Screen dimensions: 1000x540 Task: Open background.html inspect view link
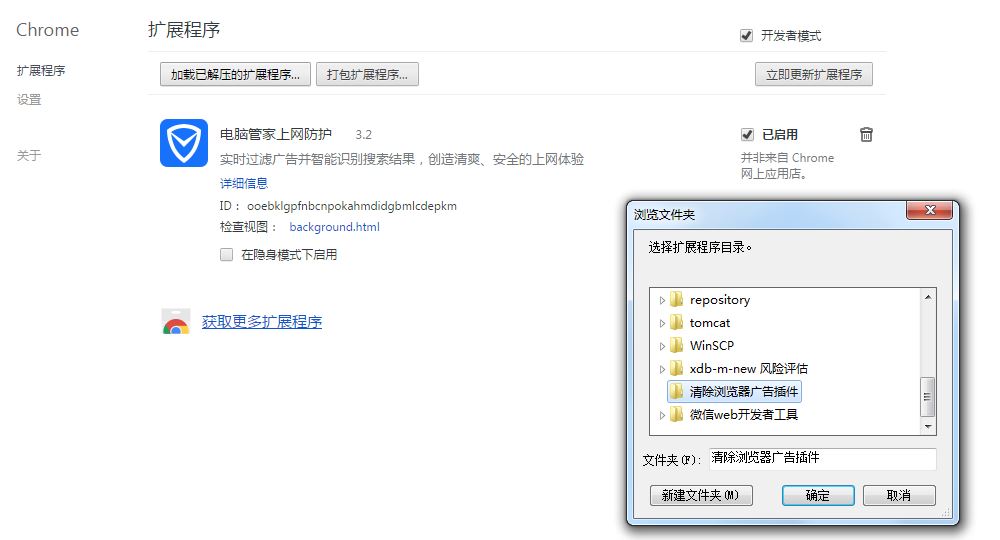(x=334, y=227)
